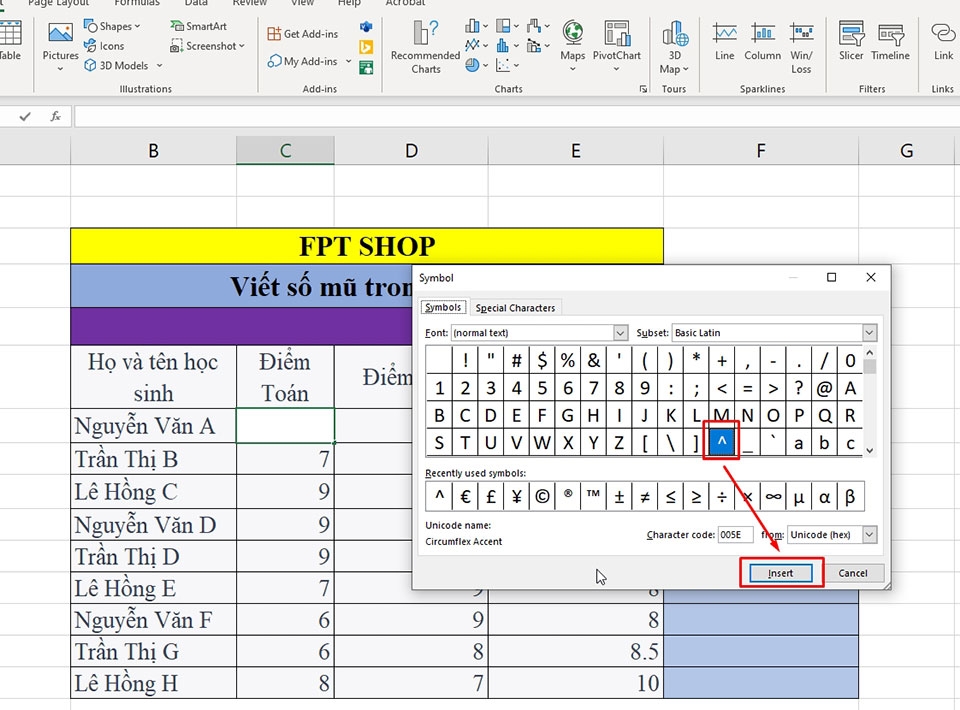Open the Font dropdown in Symbol dialog

[x=622, y=332]
